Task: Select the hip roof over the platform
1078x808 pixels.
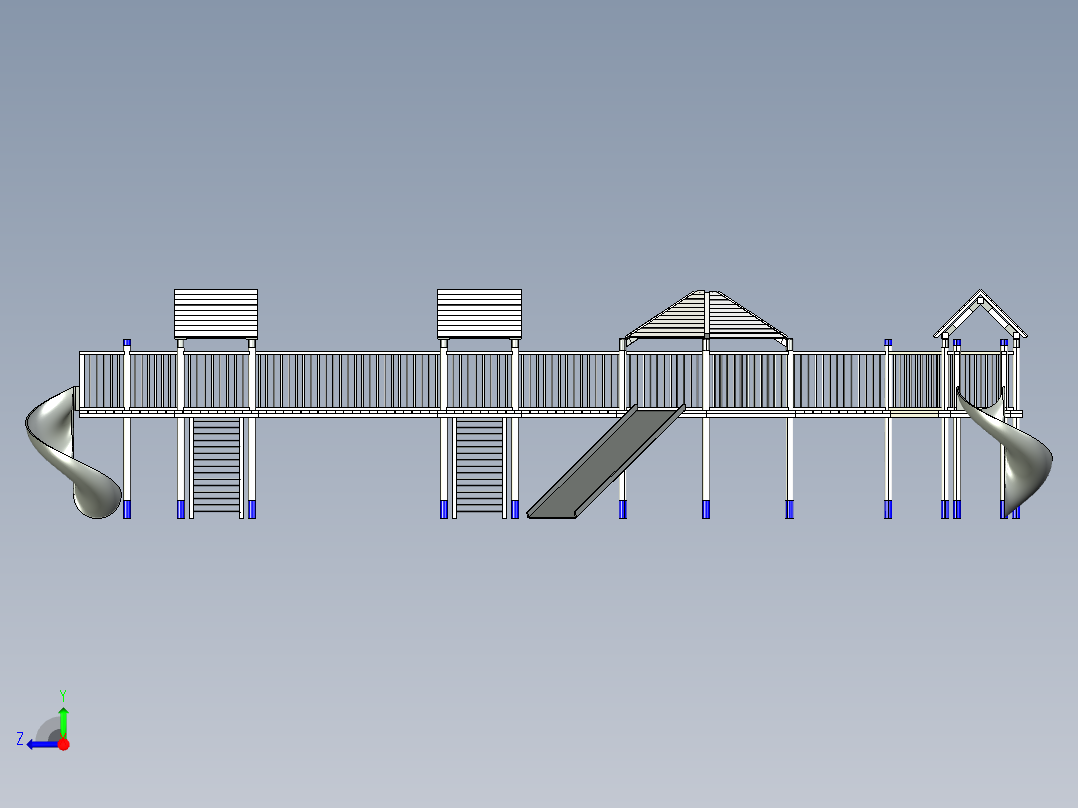Action: [706, 315]
